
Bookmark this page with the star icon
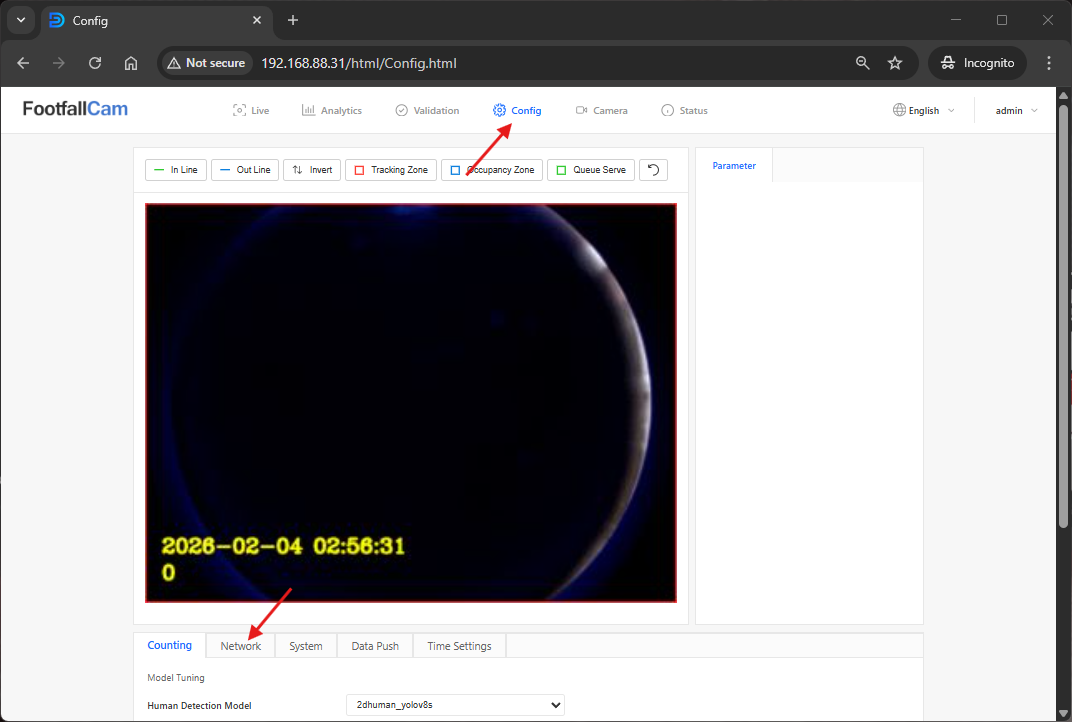point(895,63)
